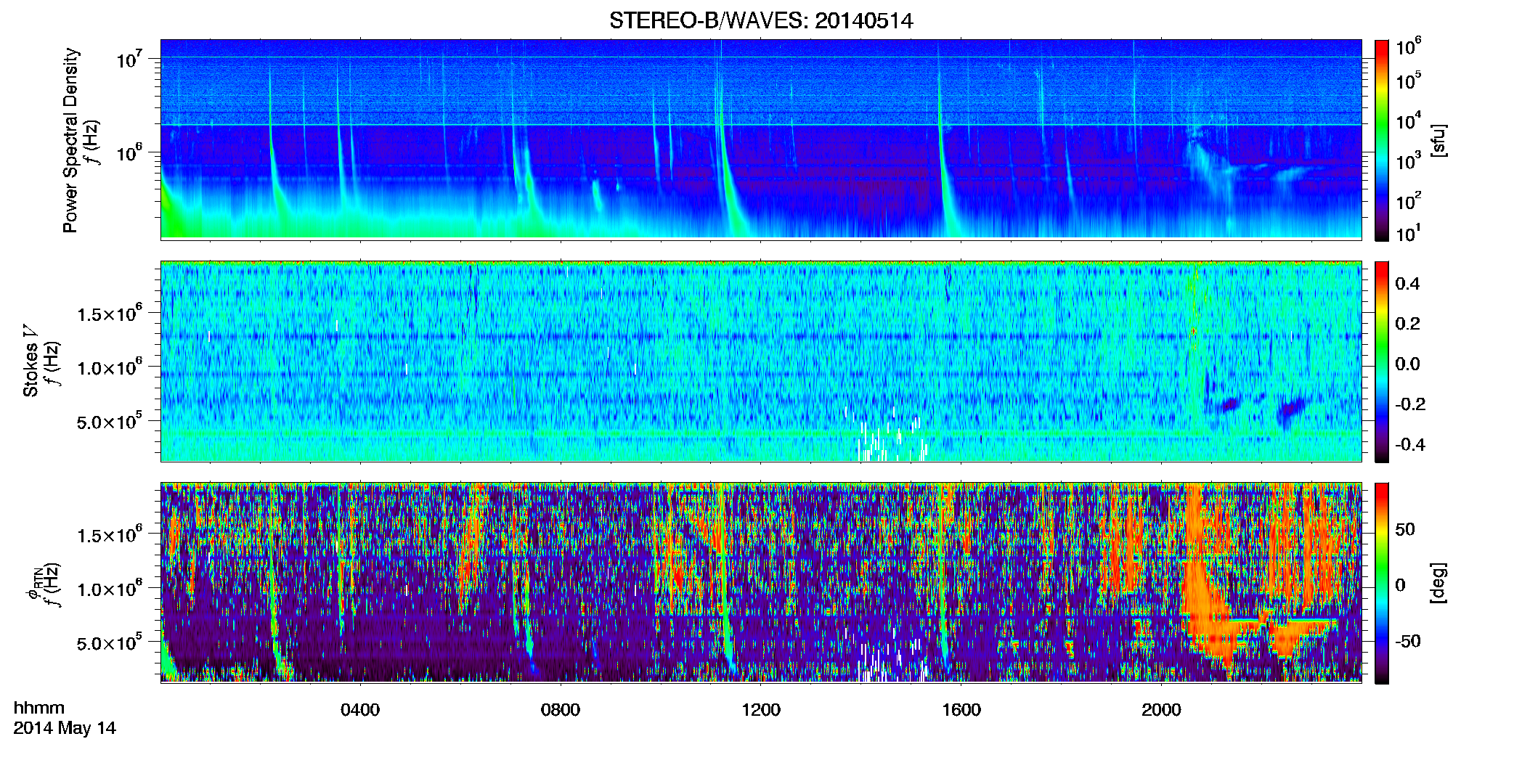
Task: Select the φ RTN axis label
Action: click(x=33, y=583)
